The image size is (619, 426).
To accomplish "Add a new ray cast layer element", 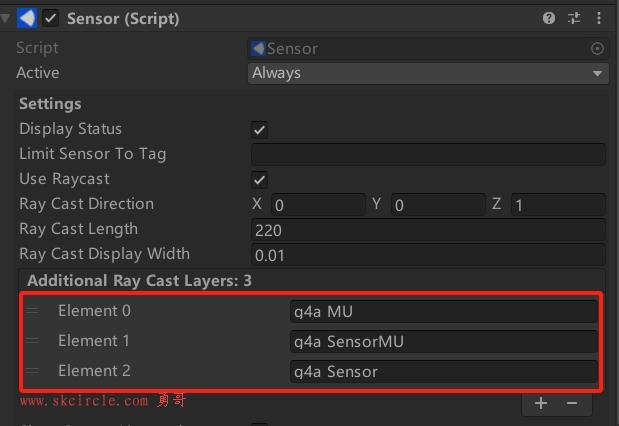I will click(541, 403).
